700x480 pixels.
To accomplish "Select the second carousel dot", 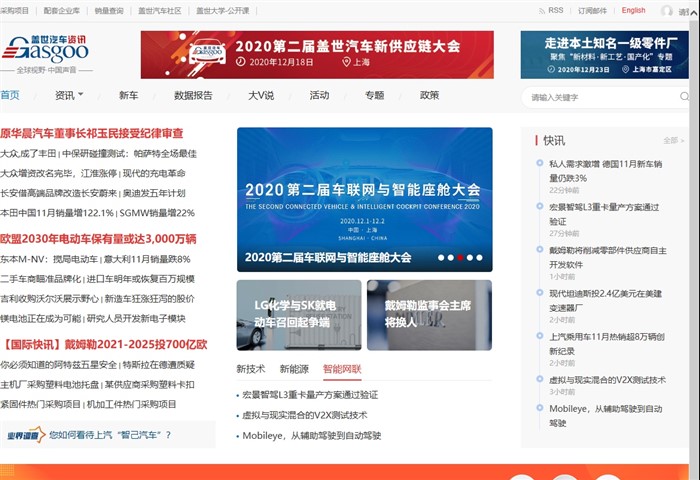I will (450, 258).
